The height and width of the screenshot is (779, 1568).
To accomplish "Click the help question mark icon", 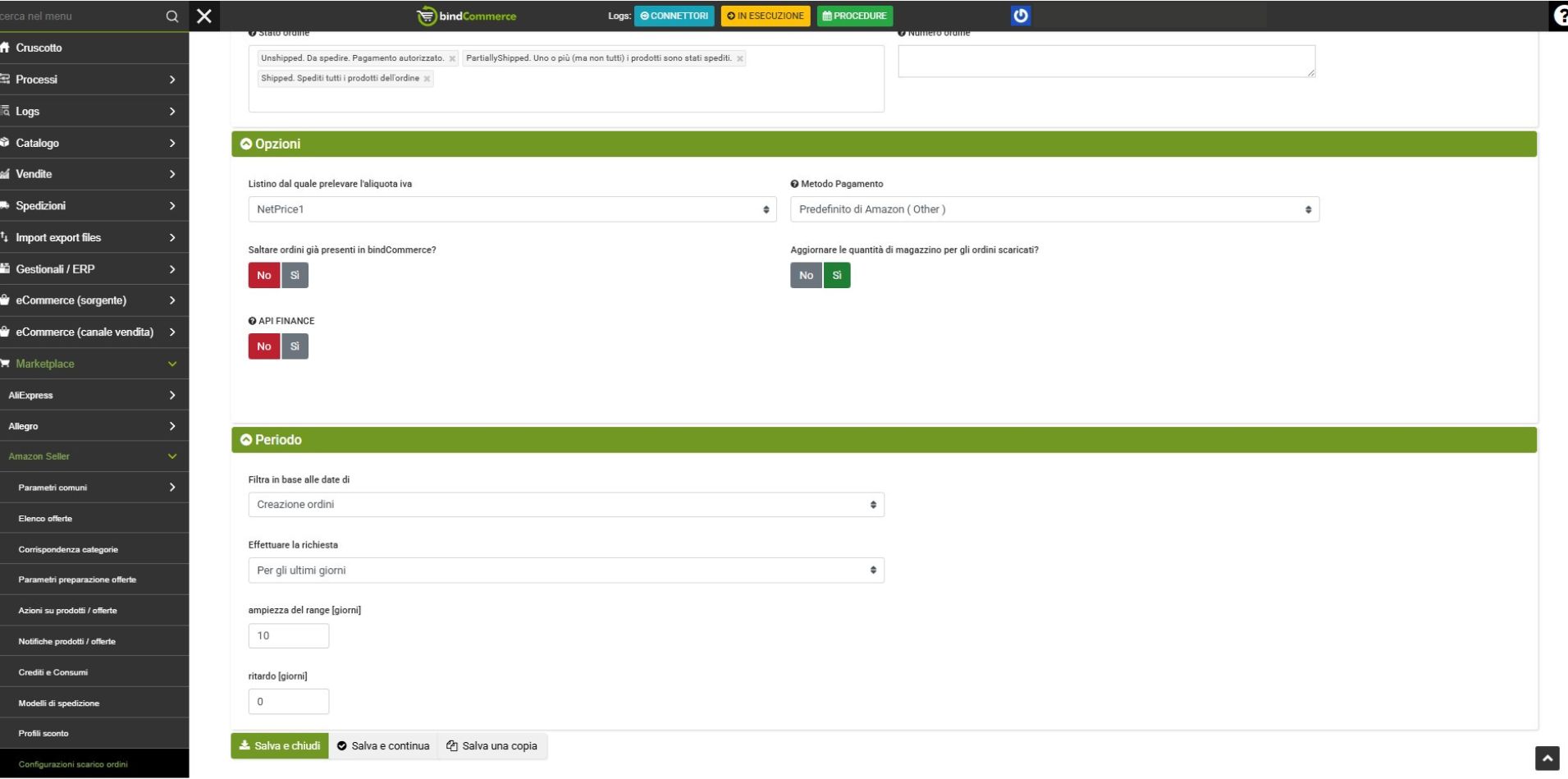I will pos(1560,16).
